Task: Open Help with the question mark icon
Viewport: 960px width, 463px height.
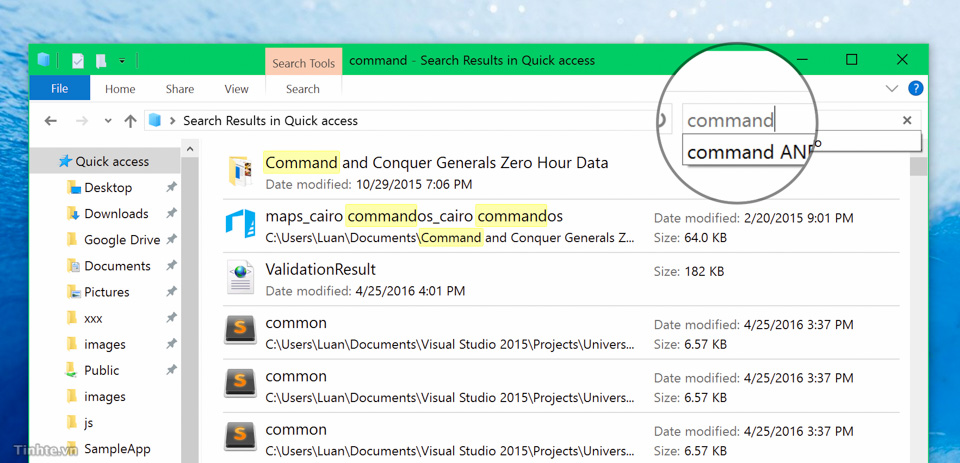Action: click(x=915, y=89)
